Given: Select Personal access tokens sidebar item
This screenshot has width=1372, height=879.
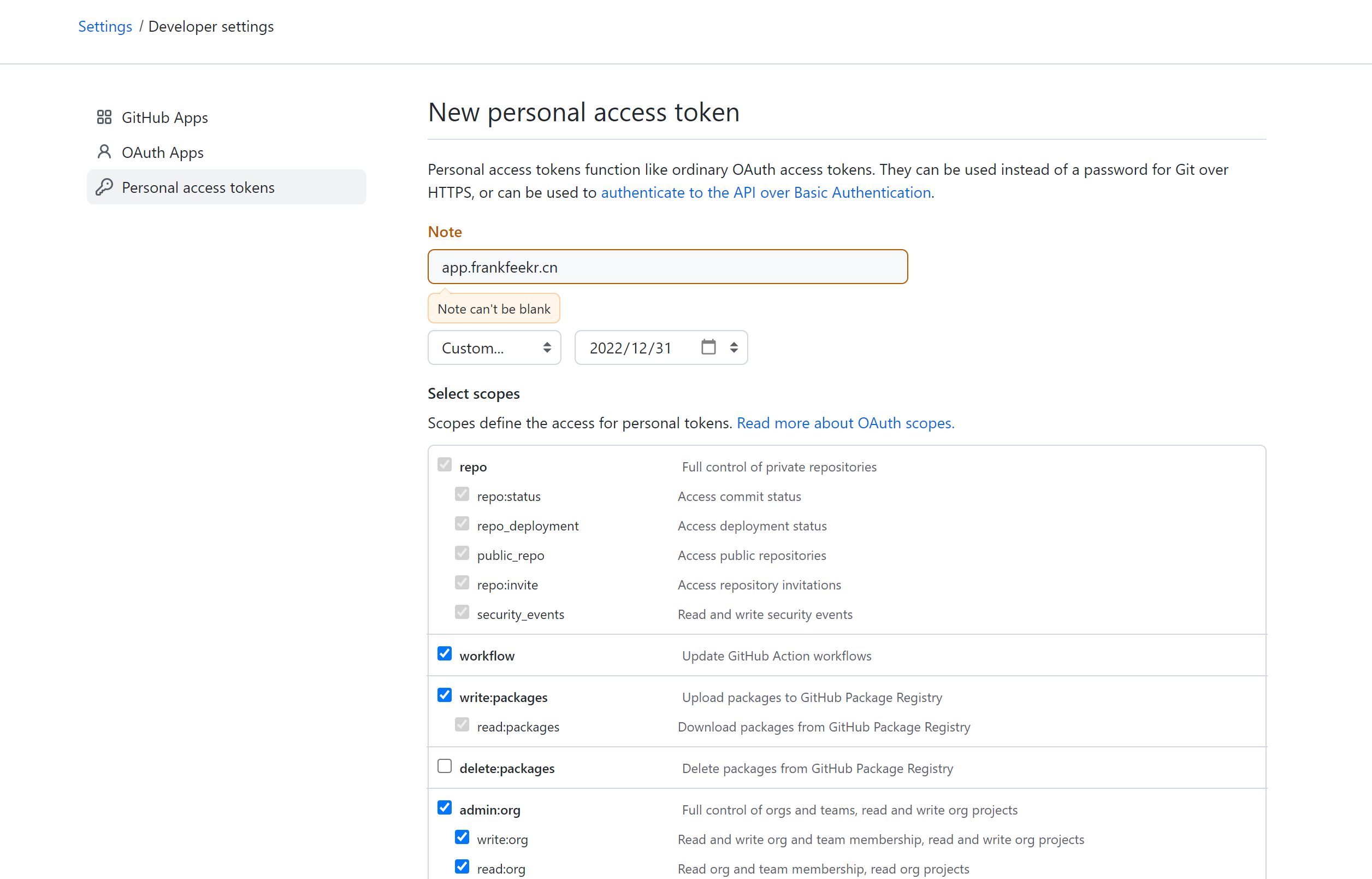Looking at the screenshot, I should (227, 187).
